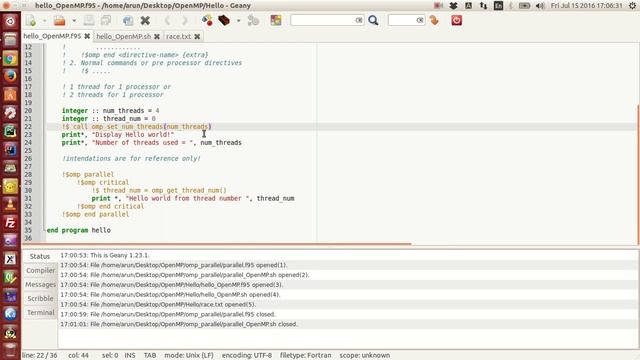640x360 pixels.
Task: Click the horizontal scrollbar under the editor
Action: (x=216, y=244)
